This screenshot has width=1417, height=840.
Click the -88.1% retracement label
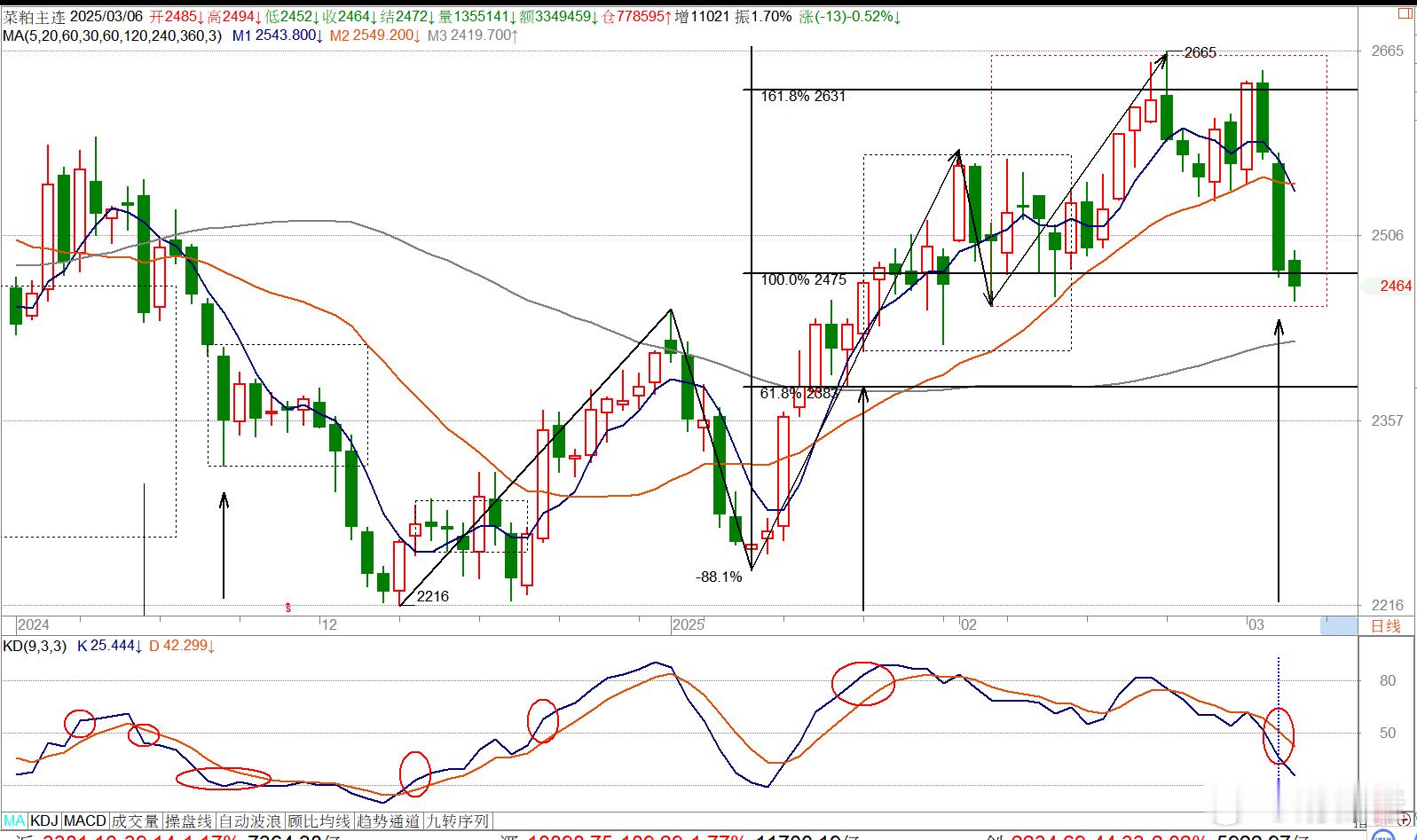coord(719,577)
